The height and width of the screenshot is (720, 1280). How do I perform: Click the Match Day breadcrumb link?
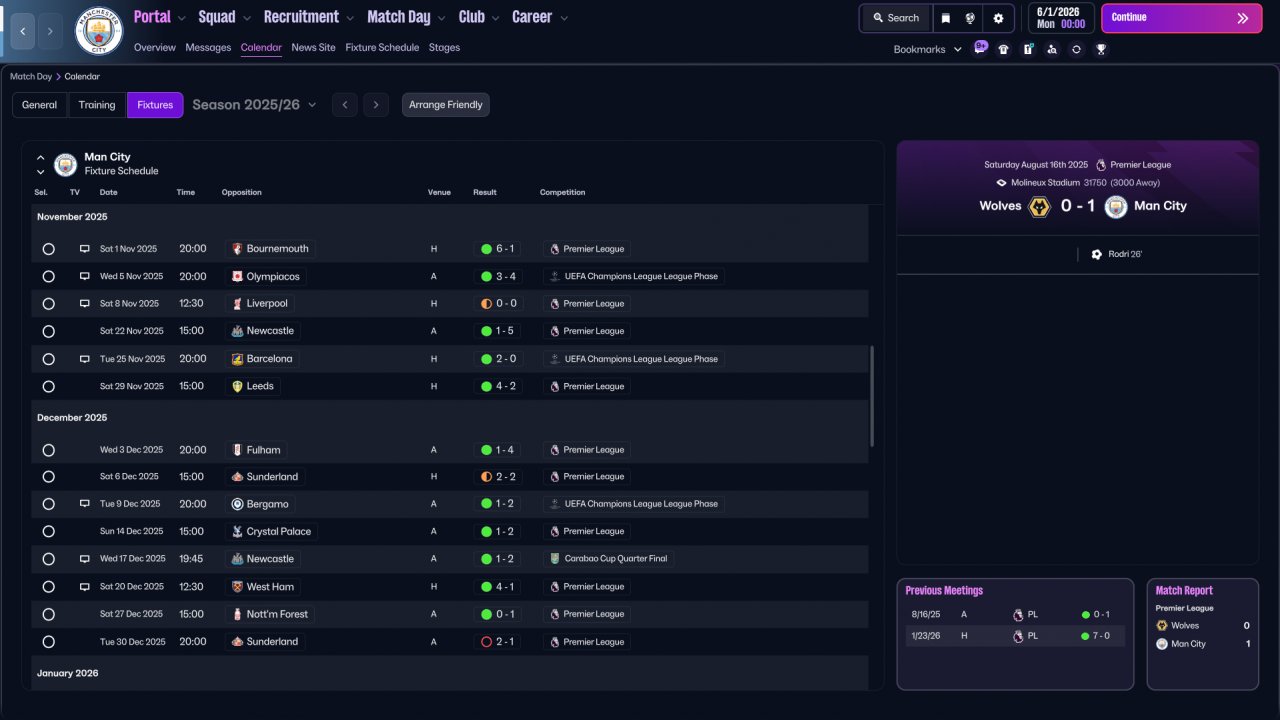pyautogui.click(x=31, y=77)
